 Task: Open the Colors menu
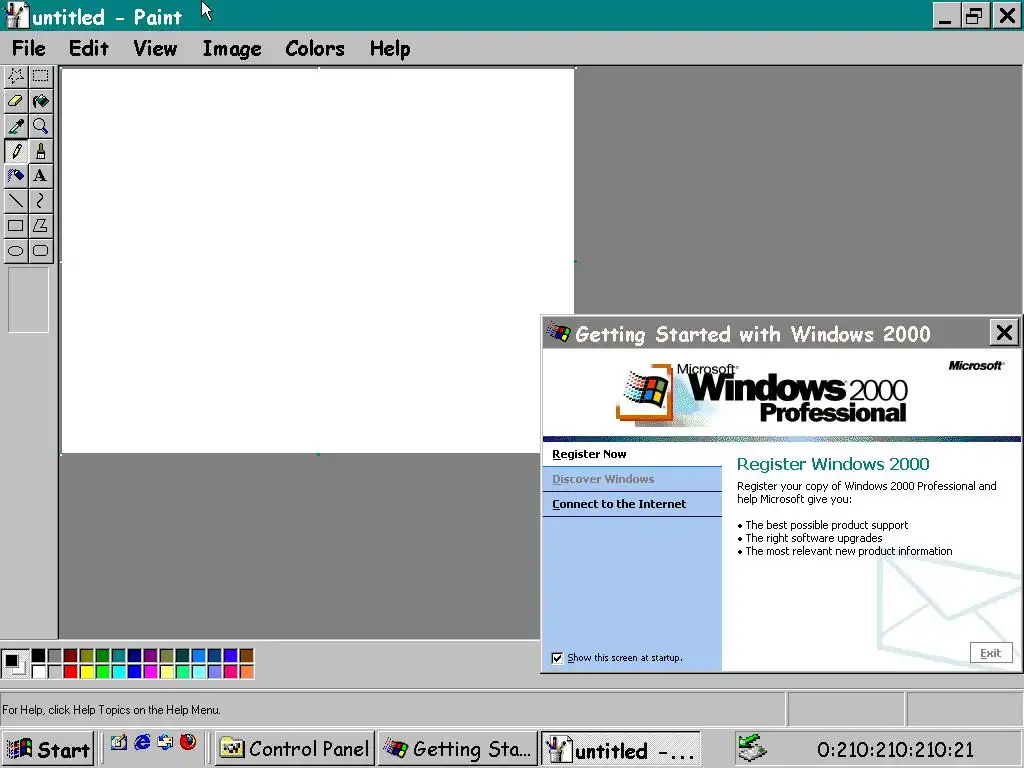click(x=315, y=48)
